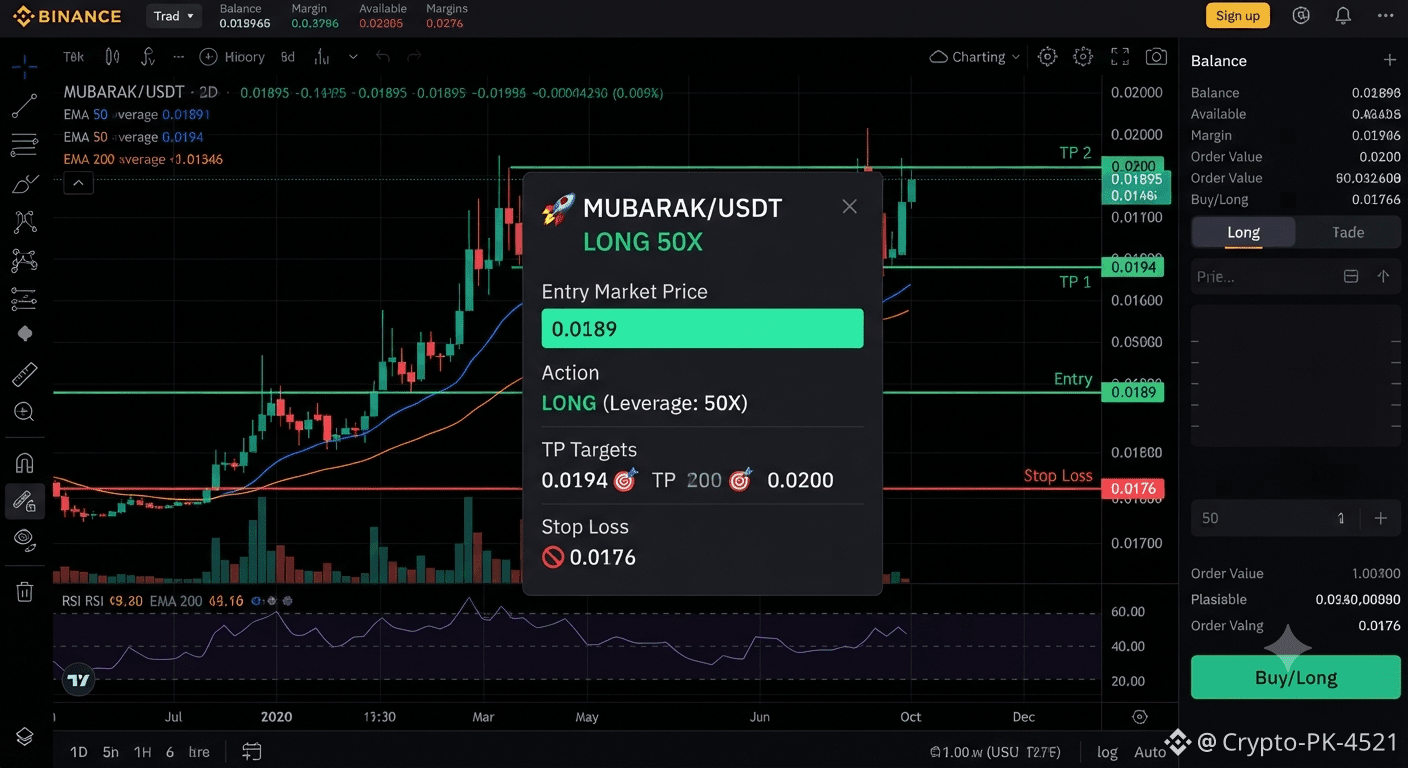Open the 8d interval selector

point(288,57)
